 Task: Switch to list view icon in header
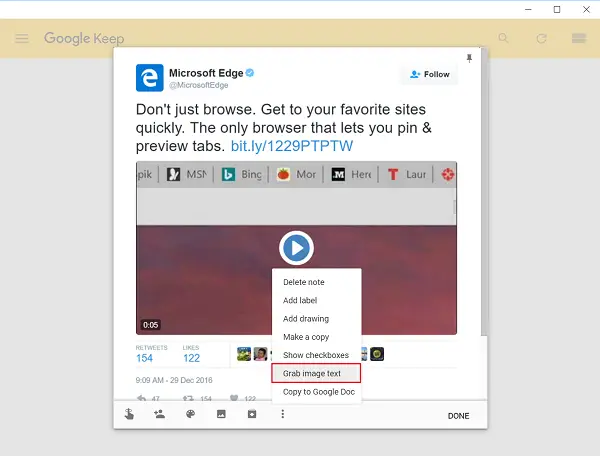[x=579, y=38]
